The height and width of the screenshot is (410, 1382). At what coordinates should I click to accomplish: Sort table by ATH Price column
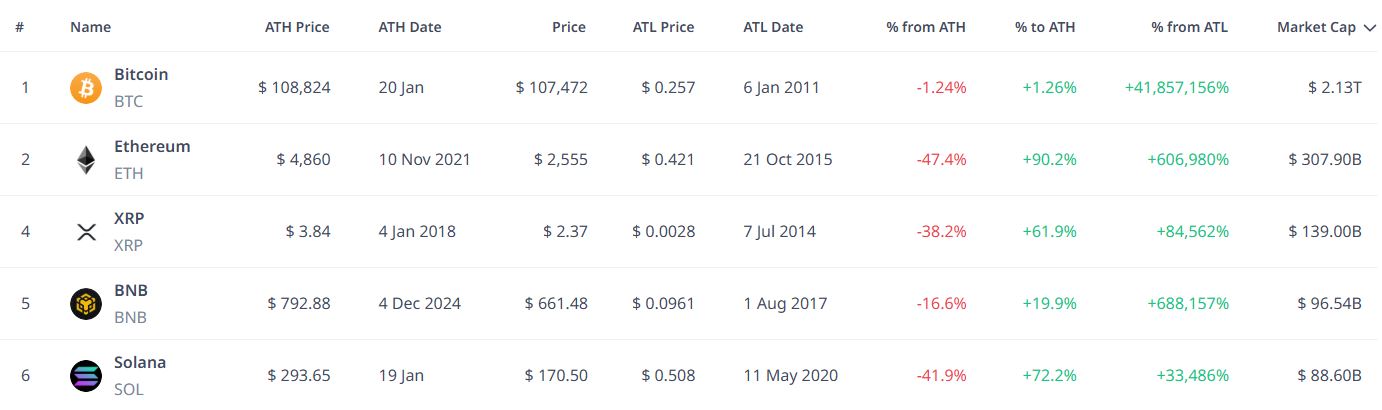pos(297,27)
